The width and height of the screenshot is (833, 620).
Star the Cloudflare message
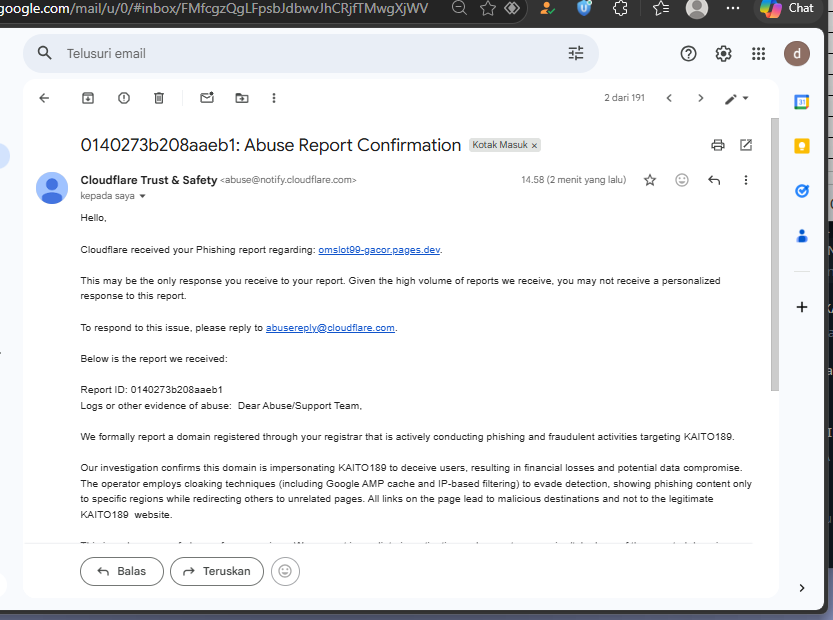(650, 180)
